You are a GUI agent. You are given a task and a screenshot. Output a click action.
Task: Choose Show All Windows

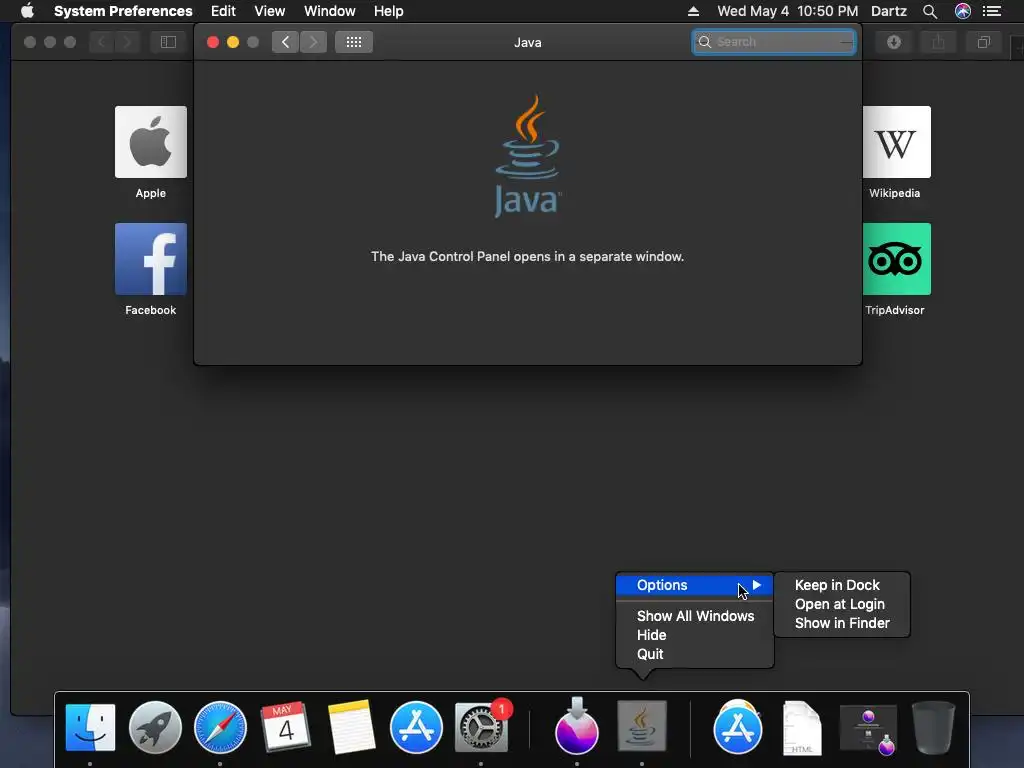[695, 616]
